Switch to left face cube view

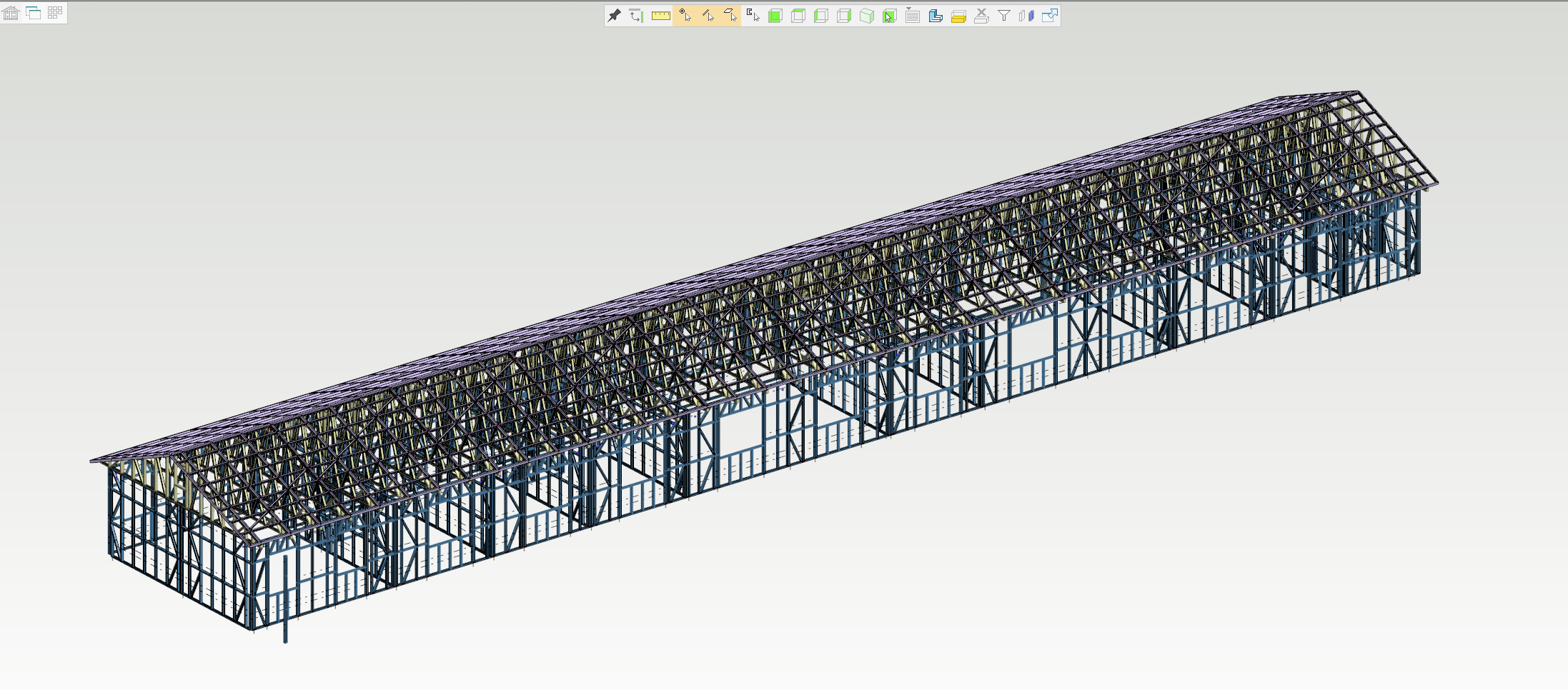[x=821, y=16]
